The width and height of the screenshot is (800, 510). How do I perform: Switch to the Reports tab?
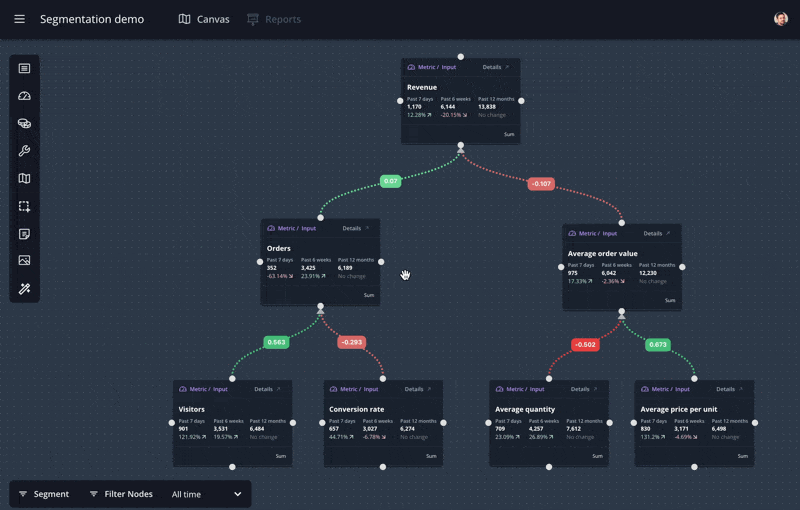pyautogui.click(x=273, y=19)
